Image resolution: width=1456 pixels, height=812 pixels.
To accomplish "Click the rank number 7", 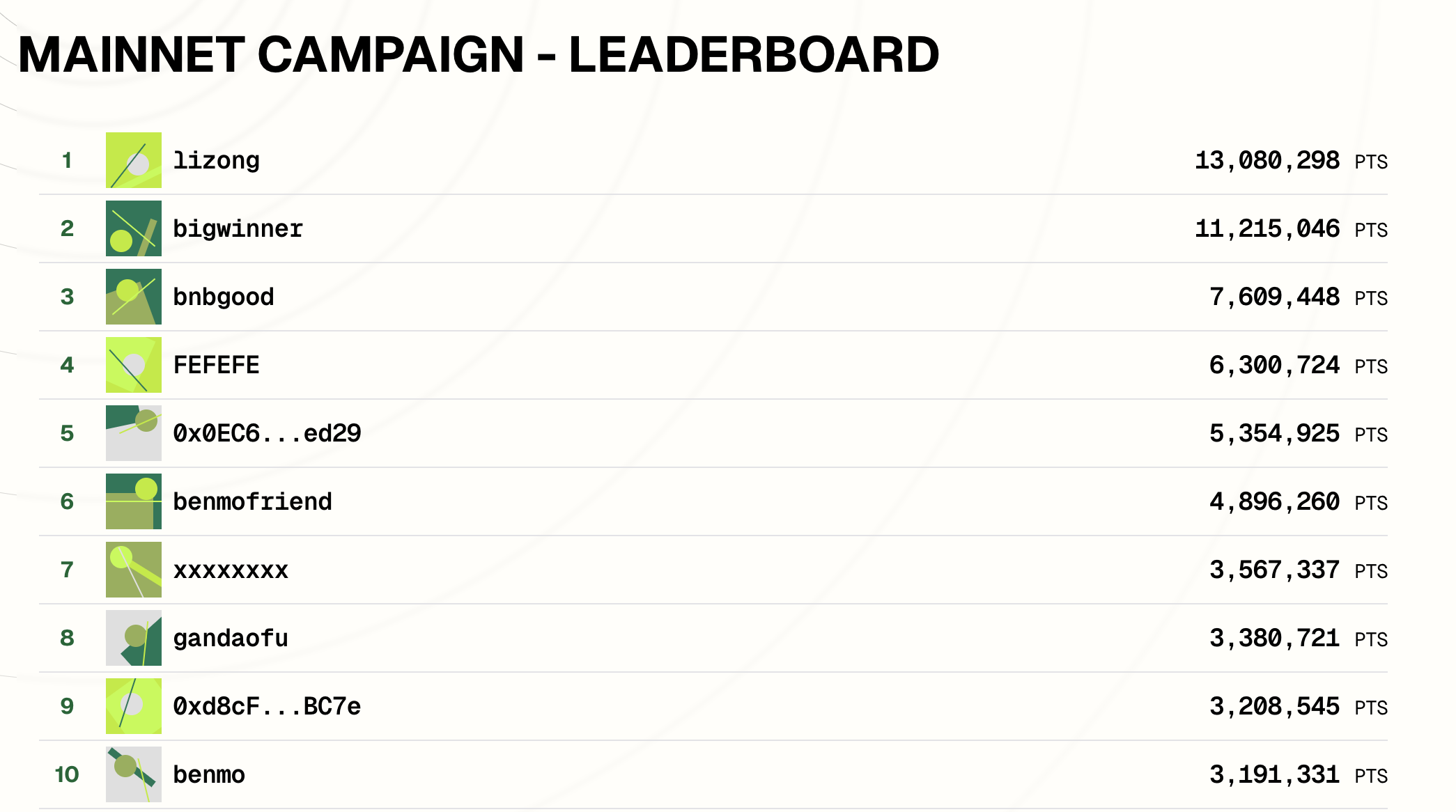I will 67,570.
